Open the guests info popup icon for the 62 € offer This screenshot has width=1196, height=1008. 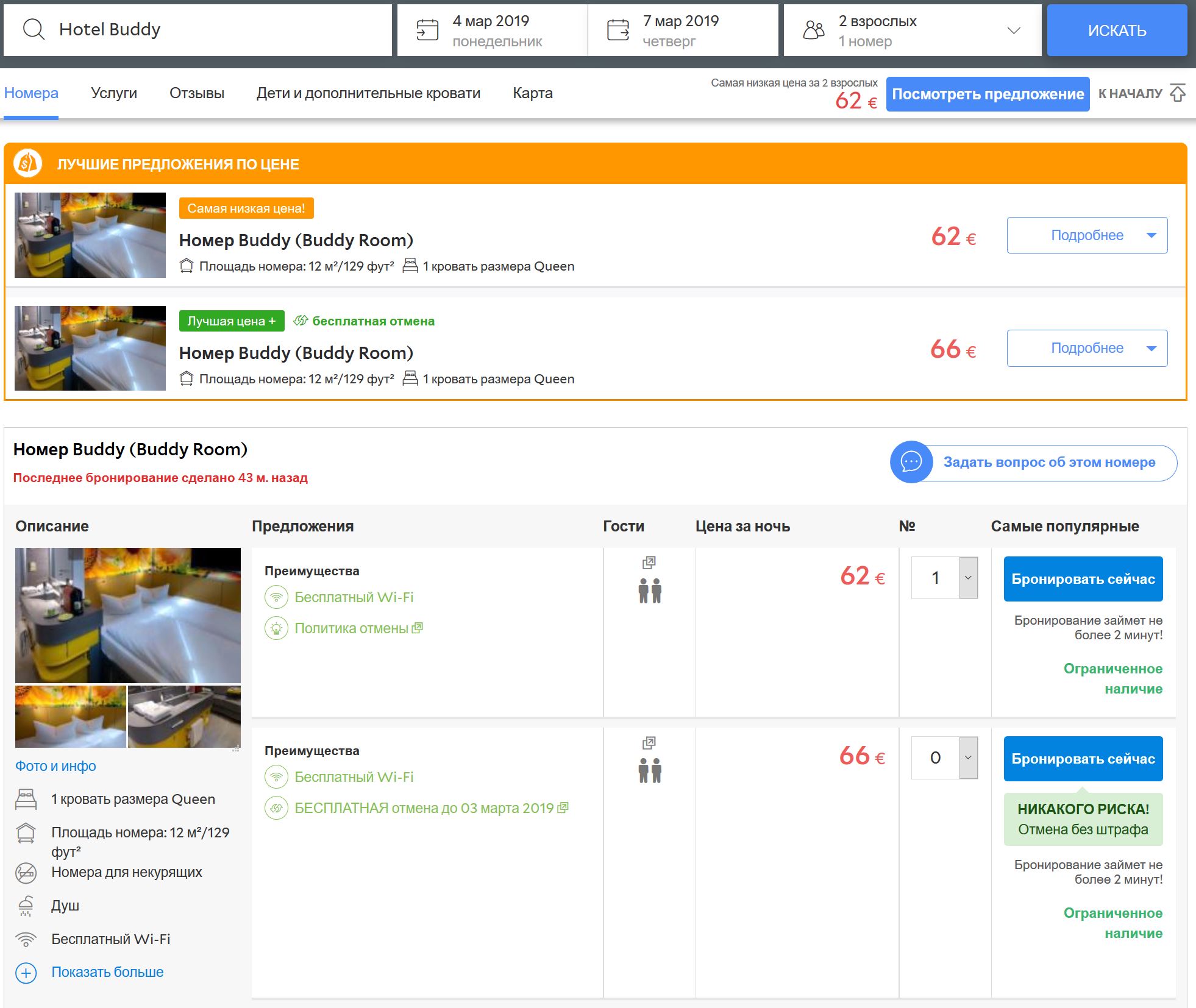point(649,562)
